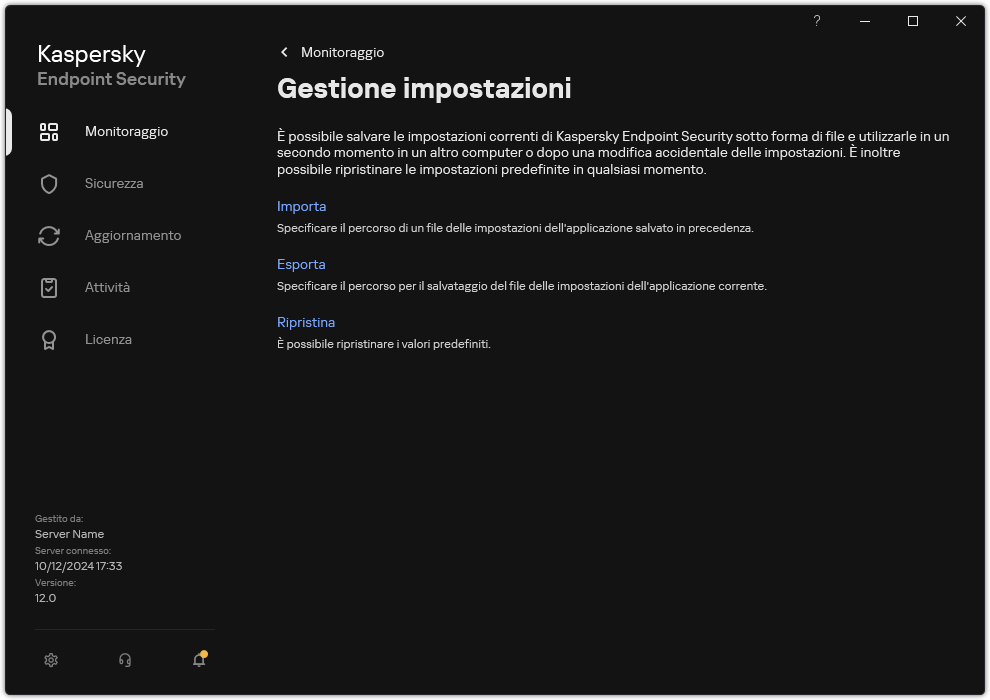Open Aggiornamento via its sync icon
The width and height of the screenshot is (990, 700).
click(x=49, y=235)
